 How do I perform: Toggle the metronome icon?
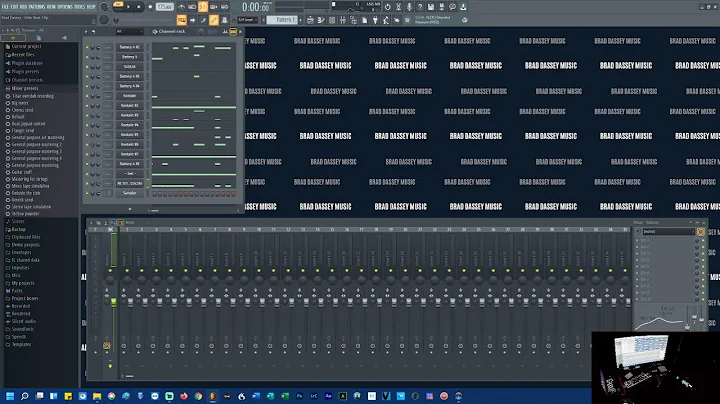[181, 7]
